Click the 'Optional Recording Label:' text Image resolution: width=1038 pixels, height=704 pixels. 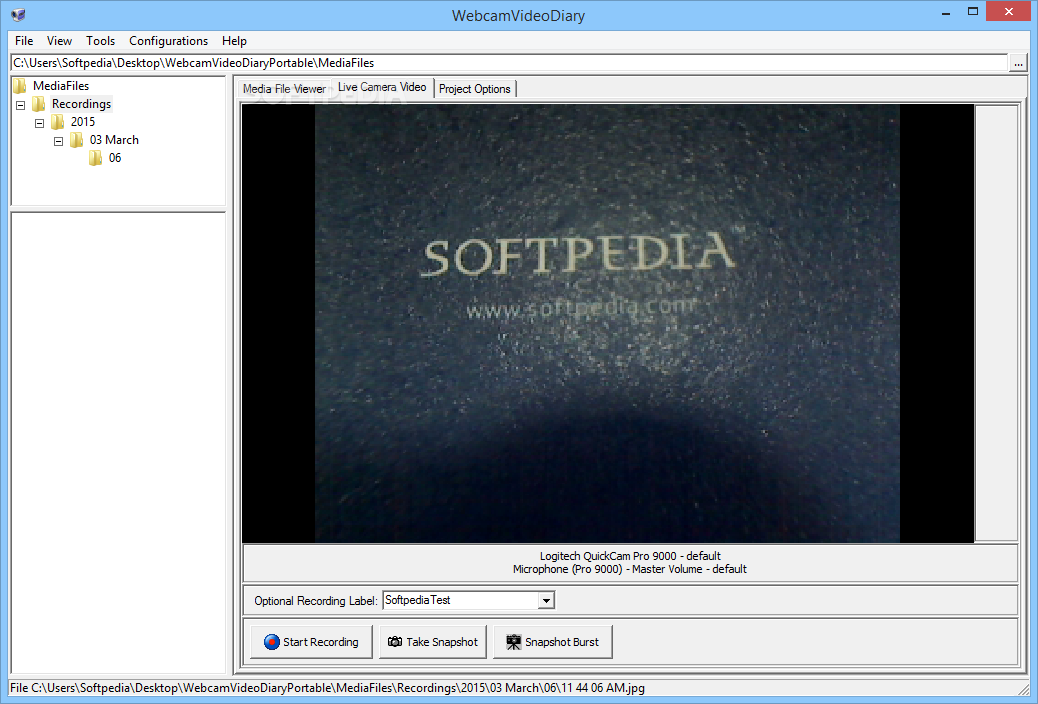[316, 601]
